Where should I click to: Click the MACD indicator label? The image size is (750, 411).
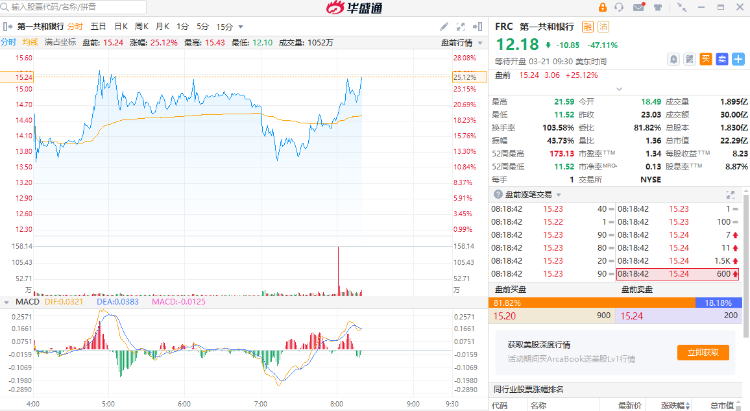pos(27,302)
